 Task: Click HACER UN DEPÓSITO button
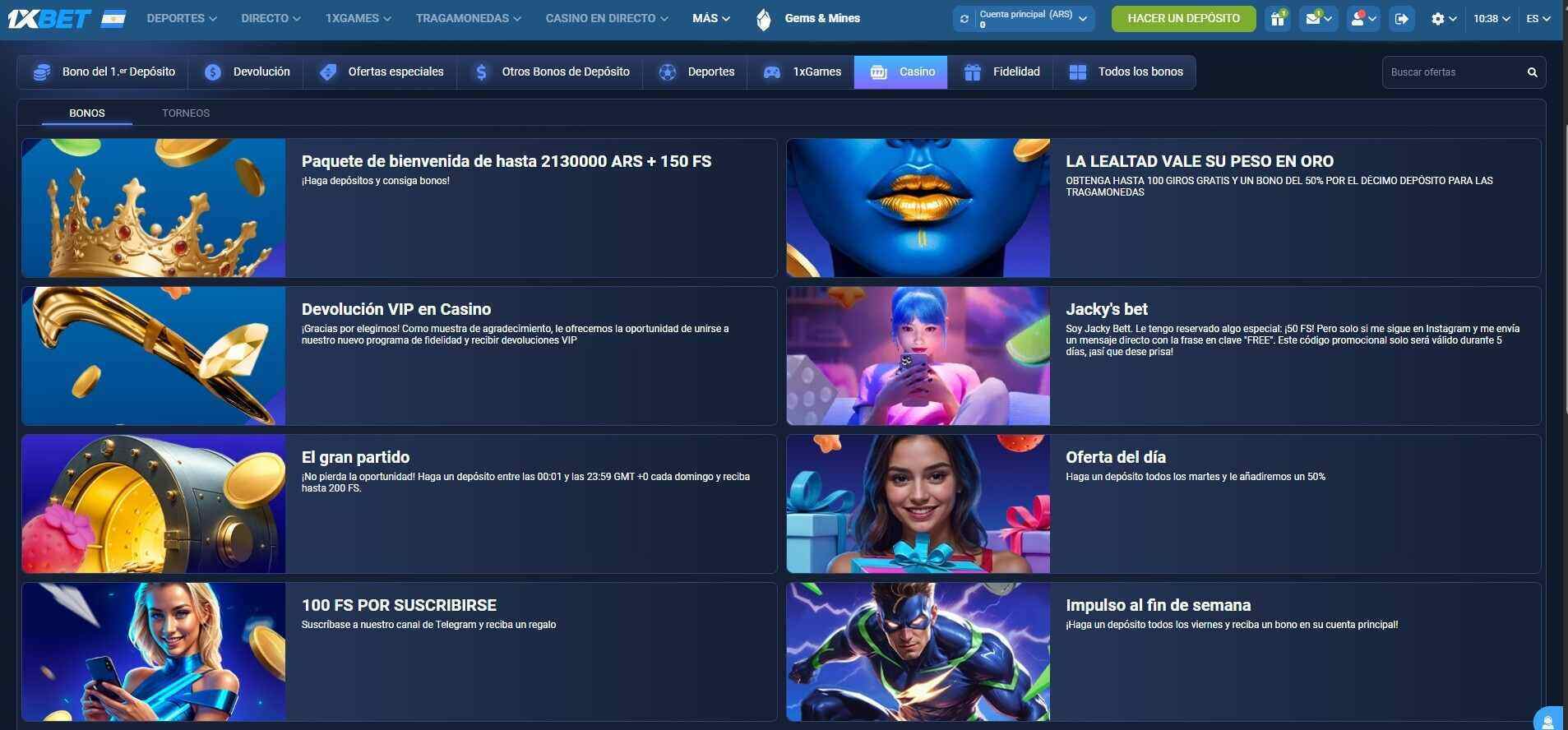click(1183, 19)
